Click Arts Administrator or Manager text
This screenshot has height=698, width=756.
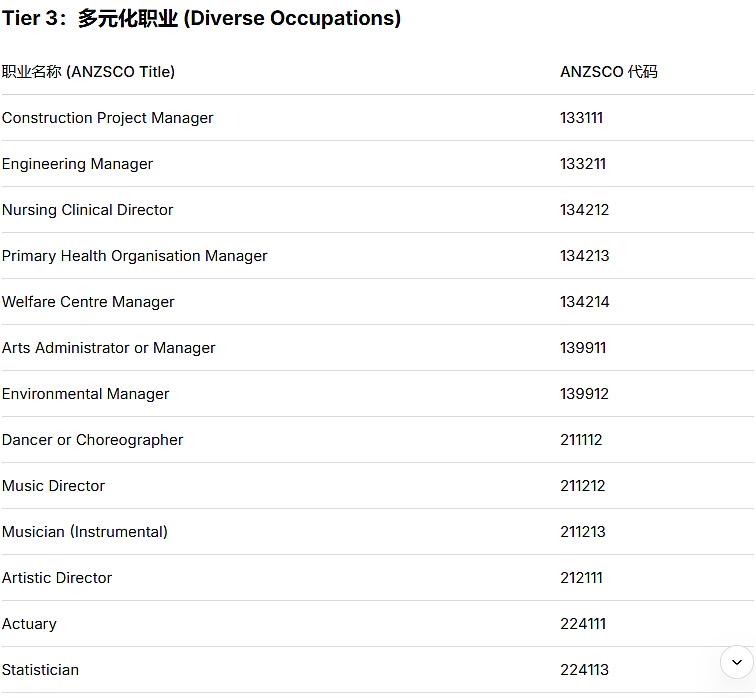coord(108,348)
